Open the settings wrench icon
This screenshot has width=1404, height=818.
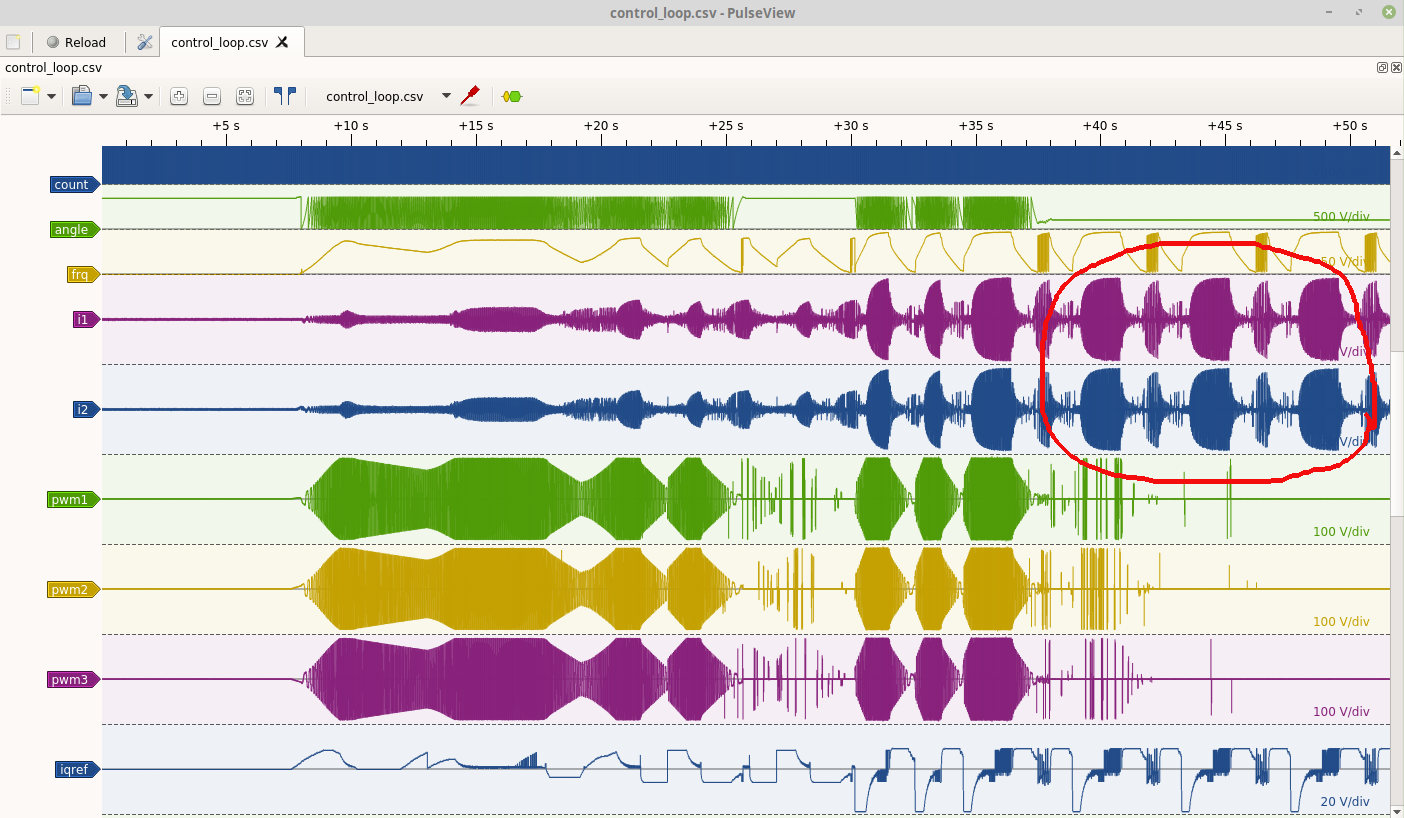point(145,42)
